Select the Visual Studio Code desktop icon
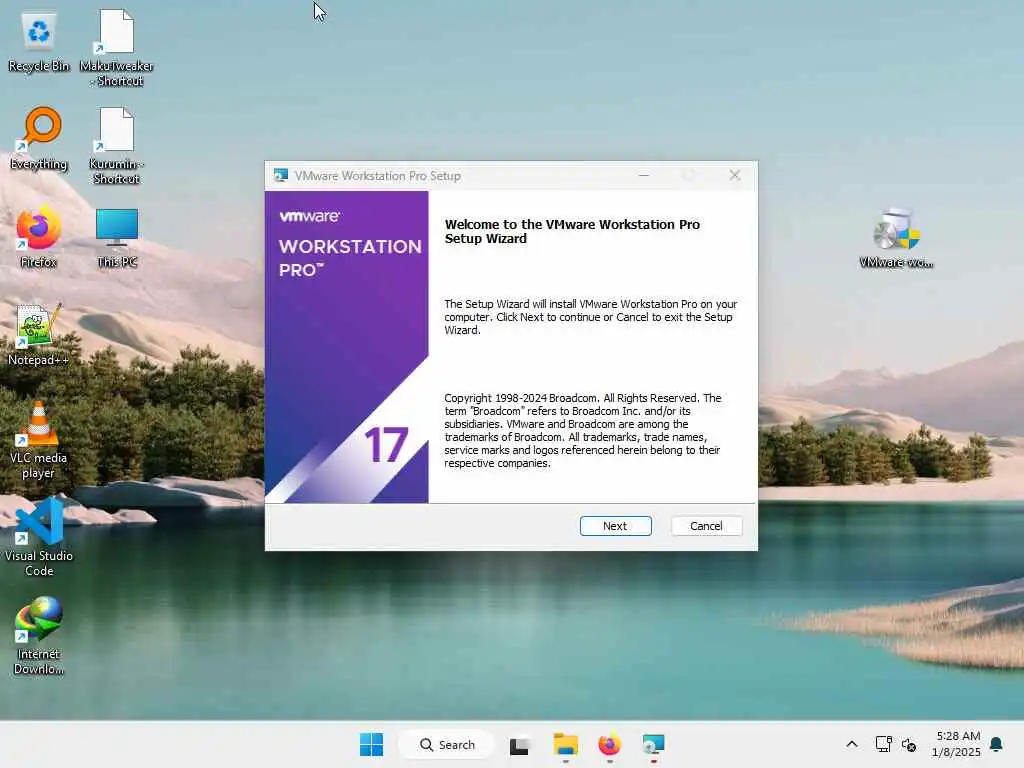Image resolution: width=1024 pixels, height=768 pixels. pyautogui.click(x=39, y=537)
